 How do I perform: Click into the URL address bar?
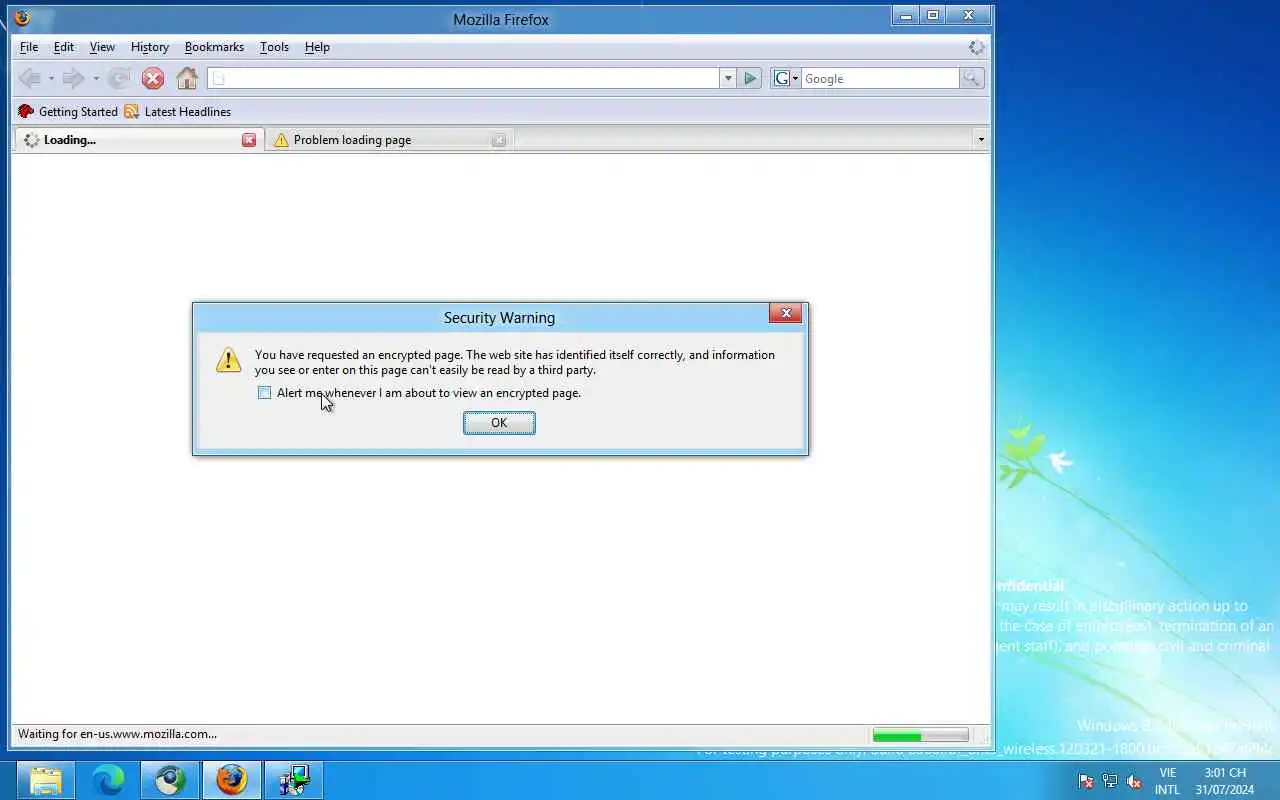(464, 78)
